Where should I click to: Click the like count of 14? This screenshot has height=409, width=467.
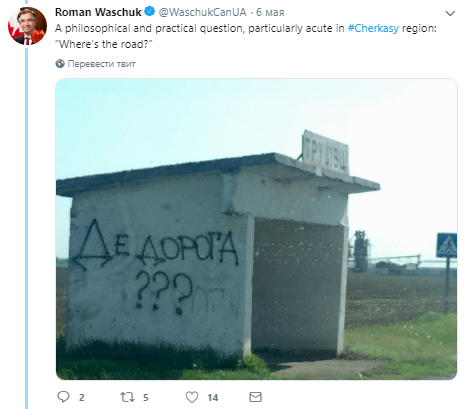pyautogui.click(x=213, y=397)
